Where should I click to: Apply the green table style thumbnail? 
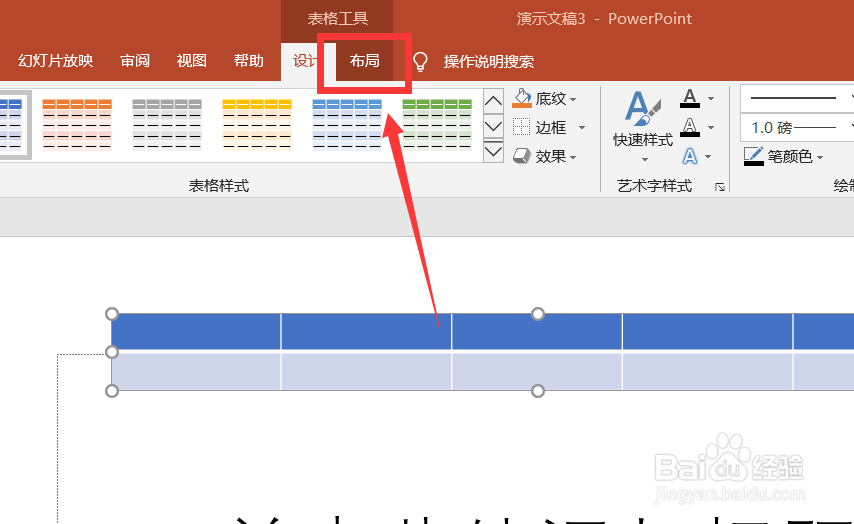pos(437,125)
